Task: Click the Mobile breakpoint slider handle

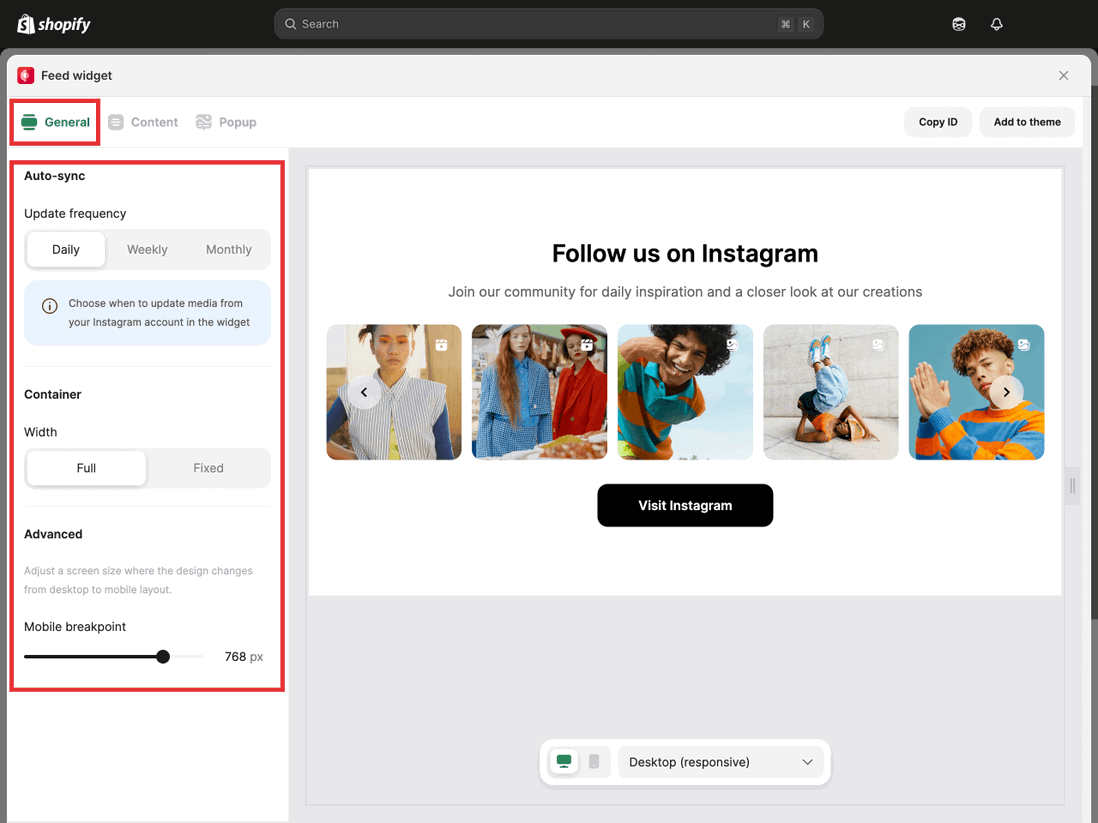Action: click(x=163, y=656)
